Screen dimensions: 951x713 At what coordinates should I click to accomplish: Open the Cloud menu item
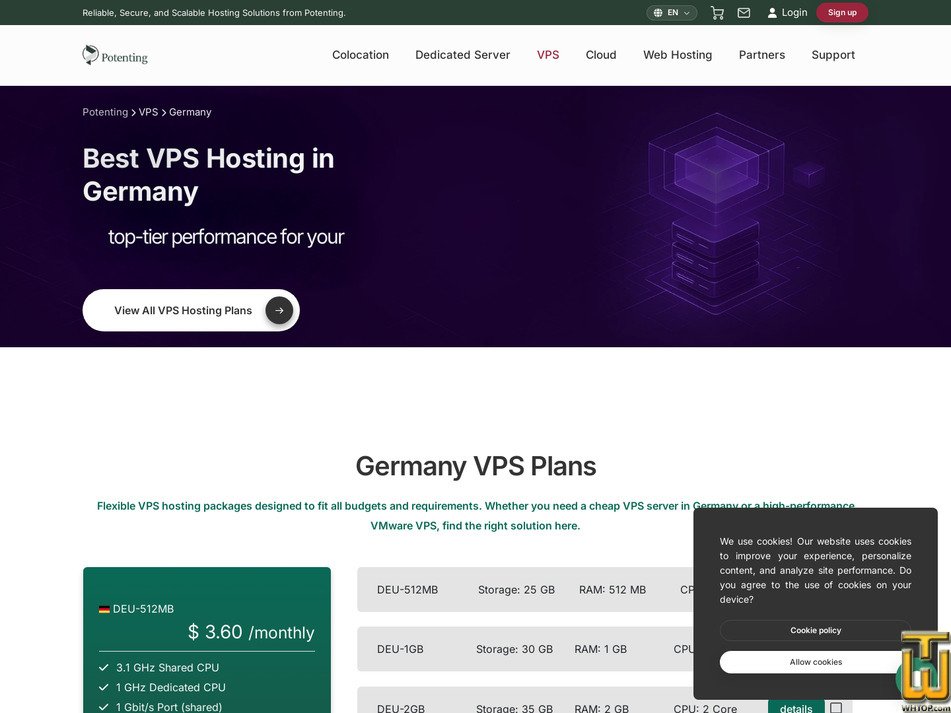[x=601, y=55]
